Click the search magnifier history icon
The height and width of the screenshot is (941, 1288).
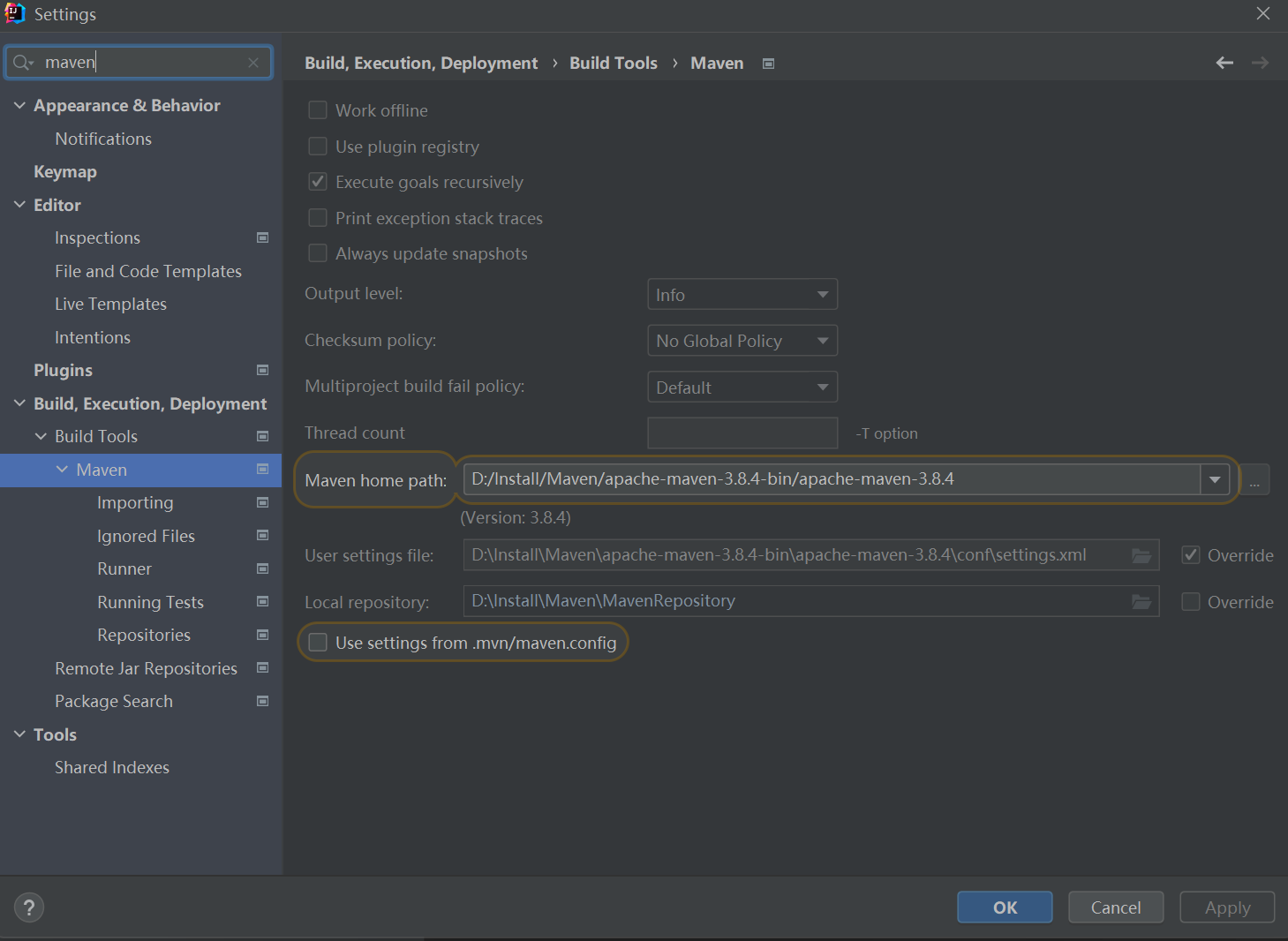(x=22, y=63)
